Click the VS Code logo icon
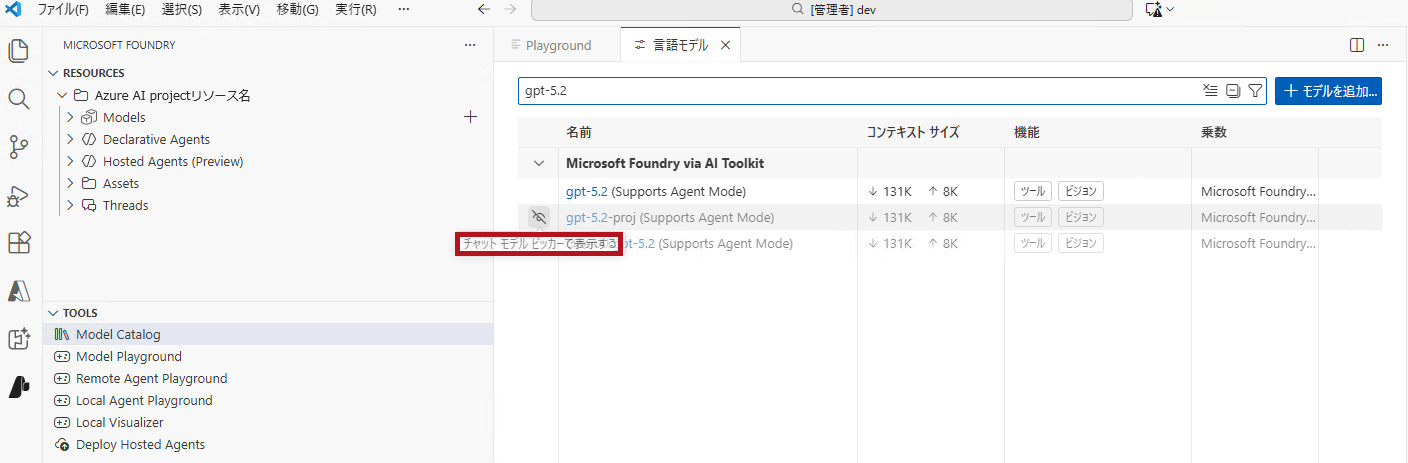 pyautogui.click(x=14, y=9)
